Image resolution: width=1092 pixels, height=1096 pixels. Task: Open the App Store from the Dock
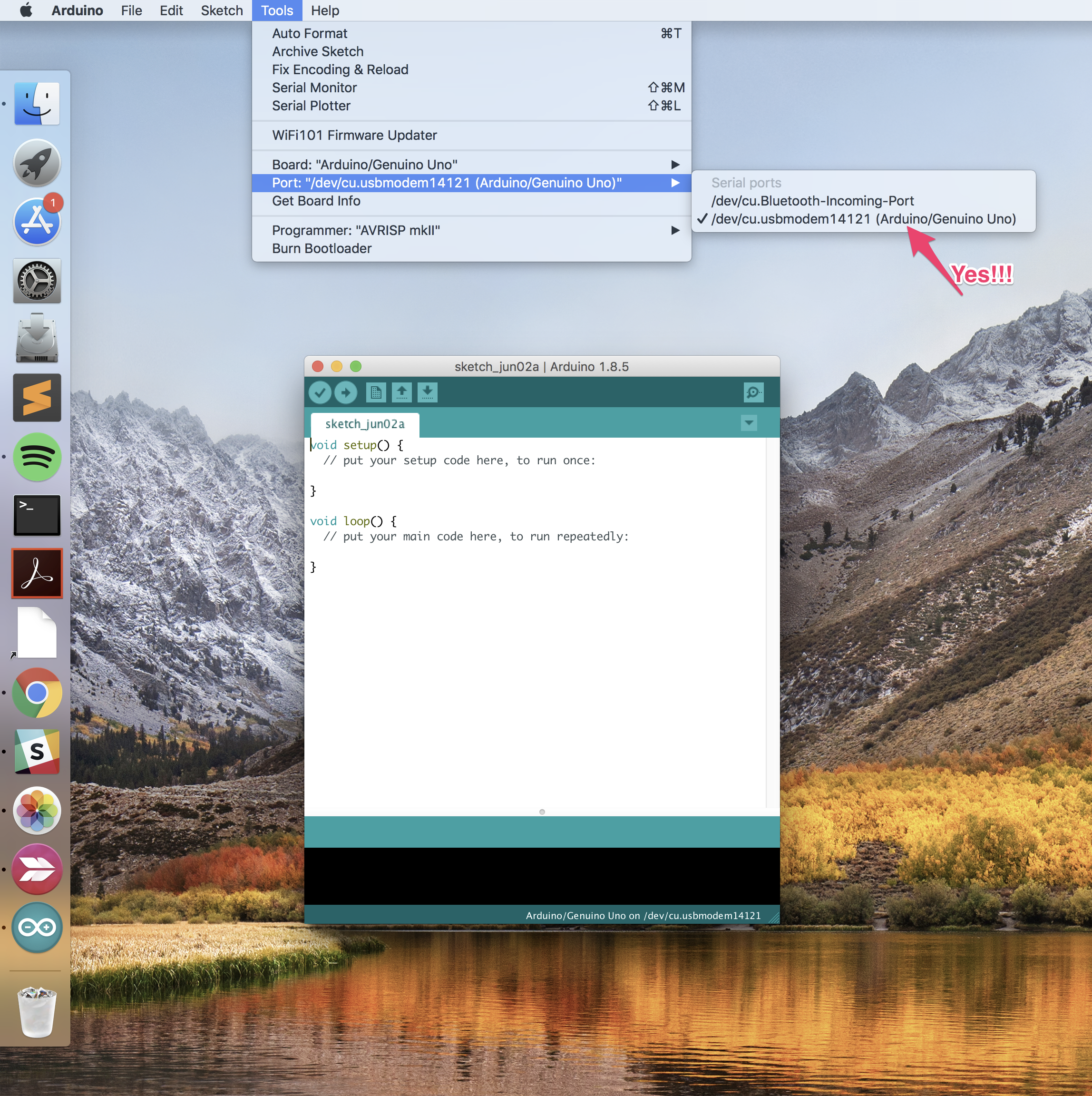click(x=37, y=221)
